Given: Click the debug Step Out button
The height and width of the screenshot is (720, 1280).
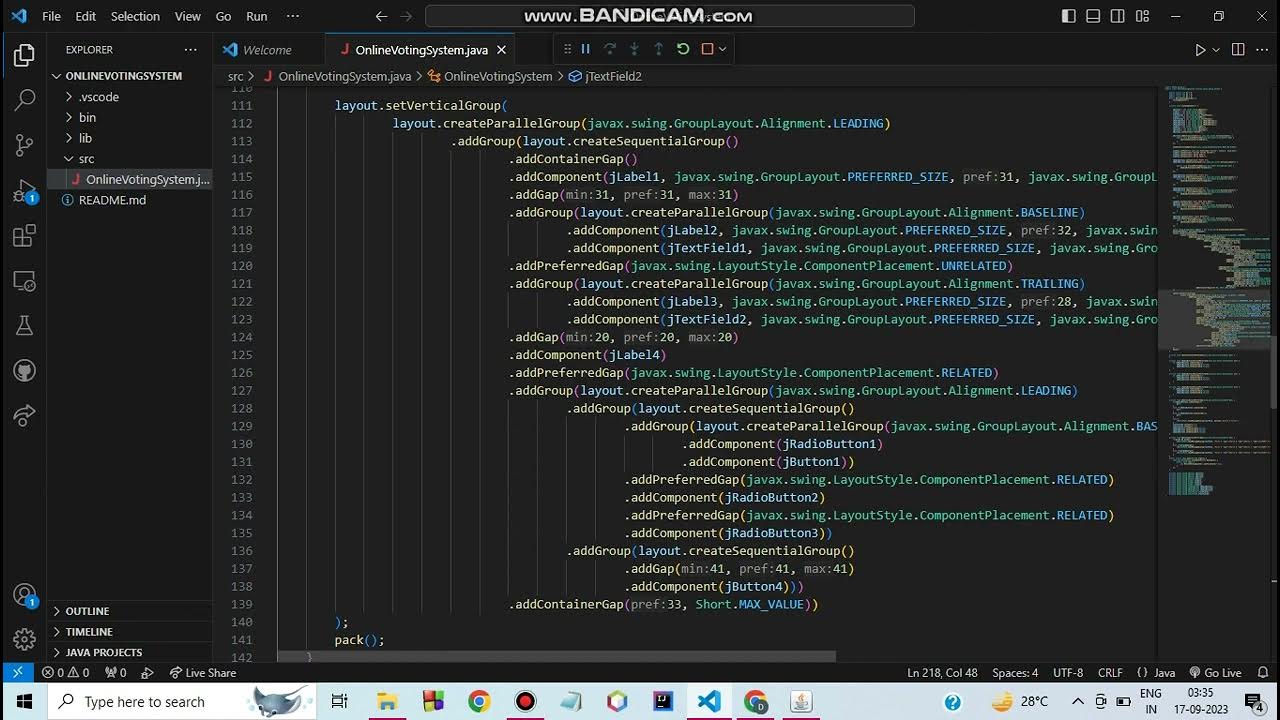Looking at the screenshot, I should pos(658,48).
